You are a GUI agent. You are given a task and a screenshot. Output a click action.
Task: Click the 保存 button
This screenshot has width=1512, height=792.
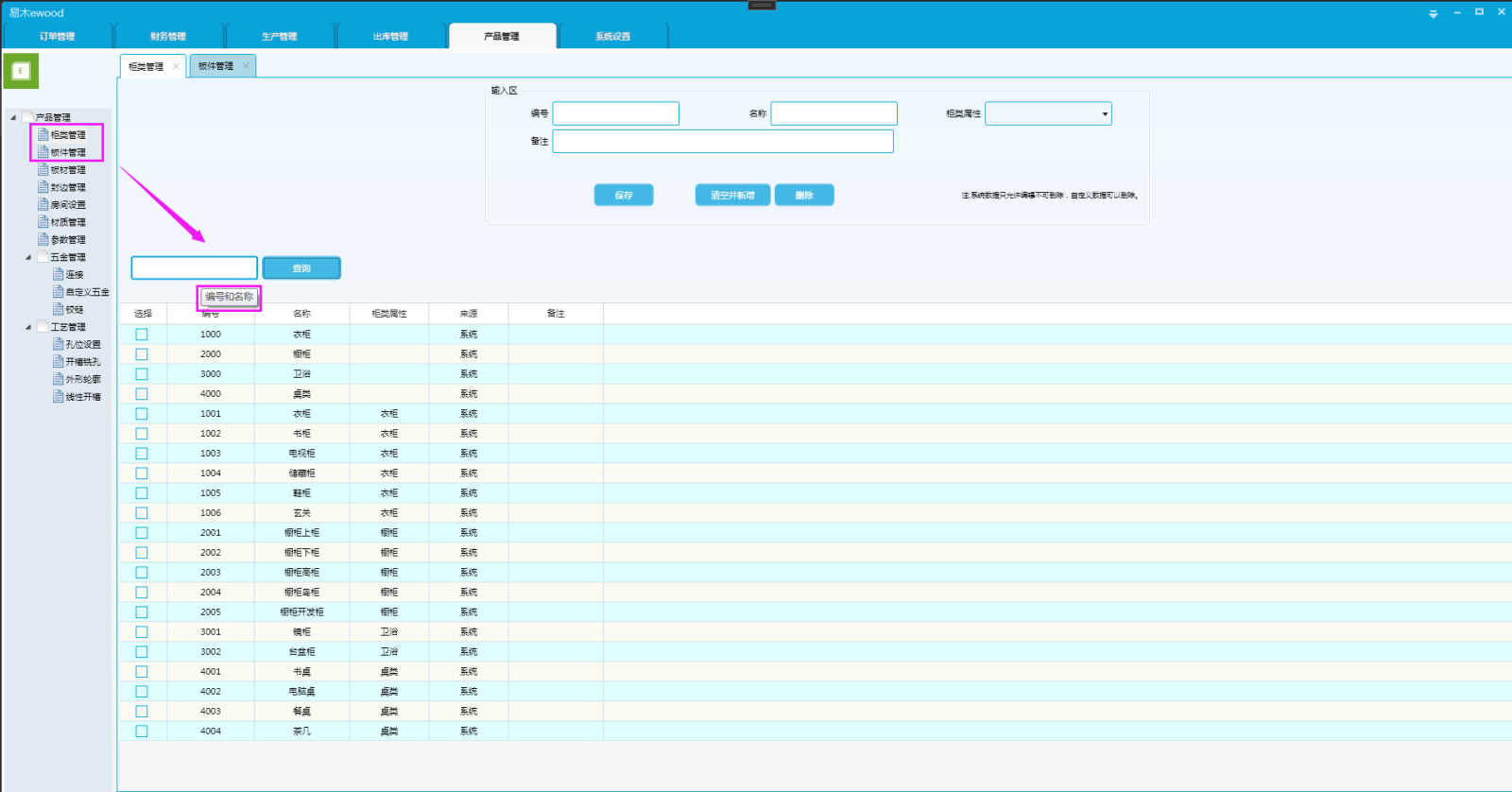624,195
